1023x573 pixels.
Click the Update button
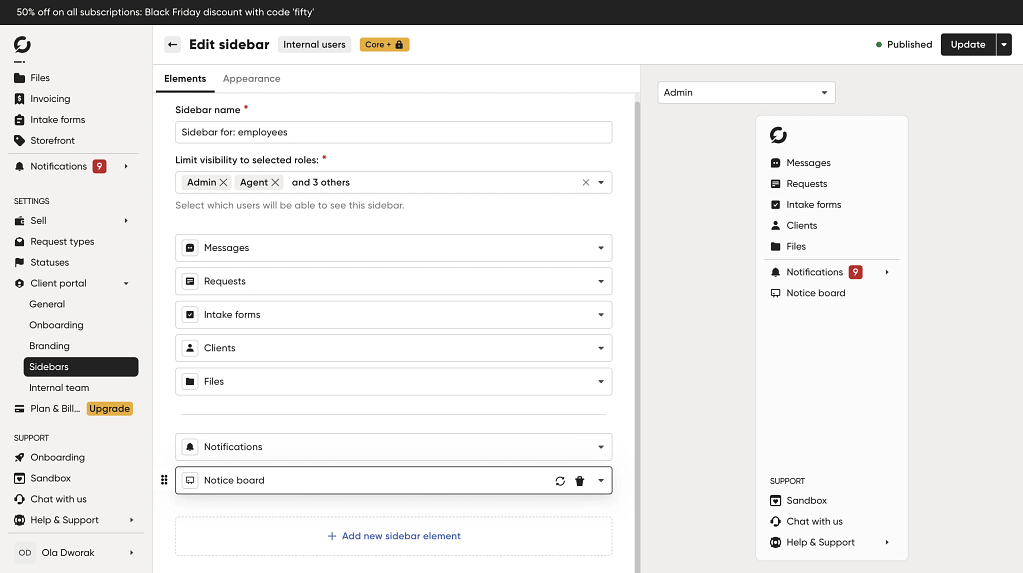click(968, 44)
